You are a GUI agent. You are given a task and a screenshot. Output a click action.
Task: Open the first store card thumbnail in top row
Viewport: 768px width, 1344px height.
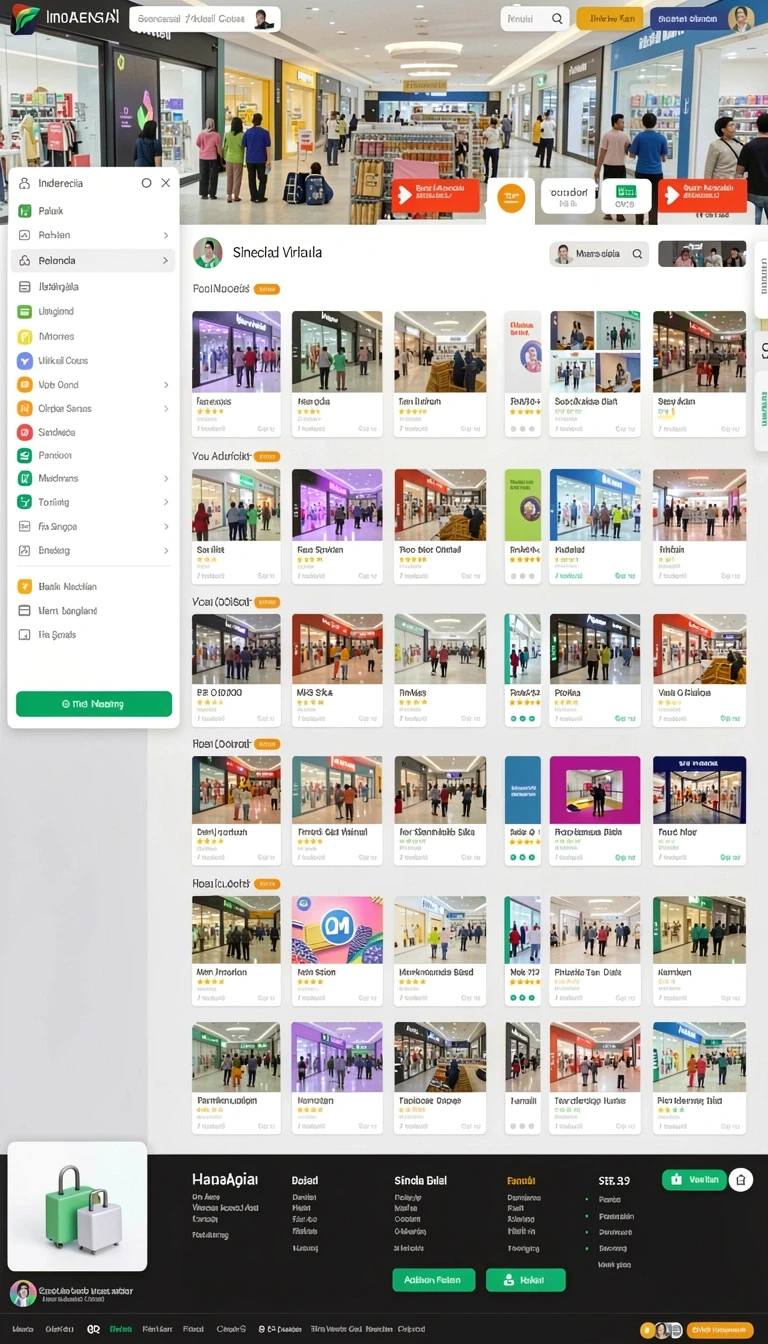click(237, 351)
